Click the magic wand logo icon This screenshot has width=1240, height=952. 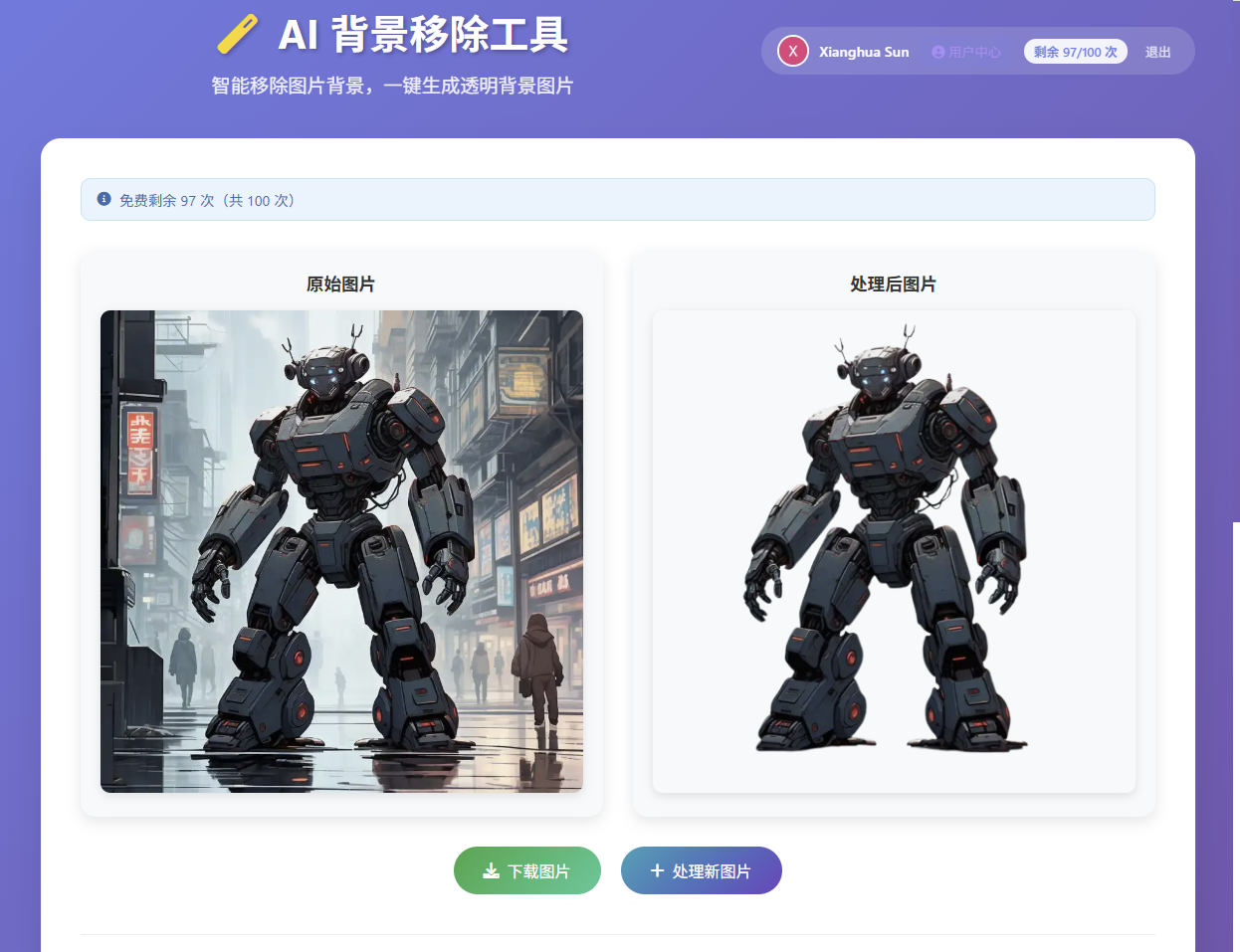coord(238,34)
